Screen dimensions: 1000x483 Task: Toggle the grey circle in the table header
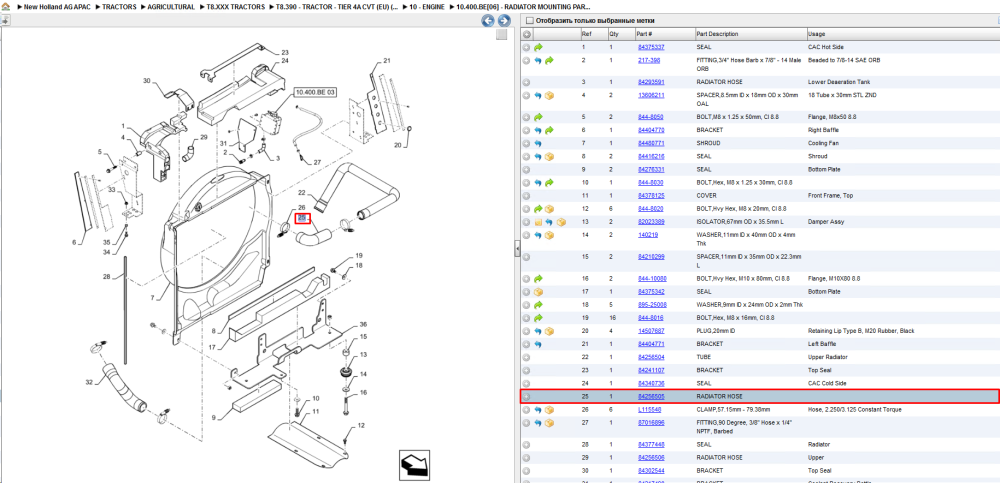point(527,34)
